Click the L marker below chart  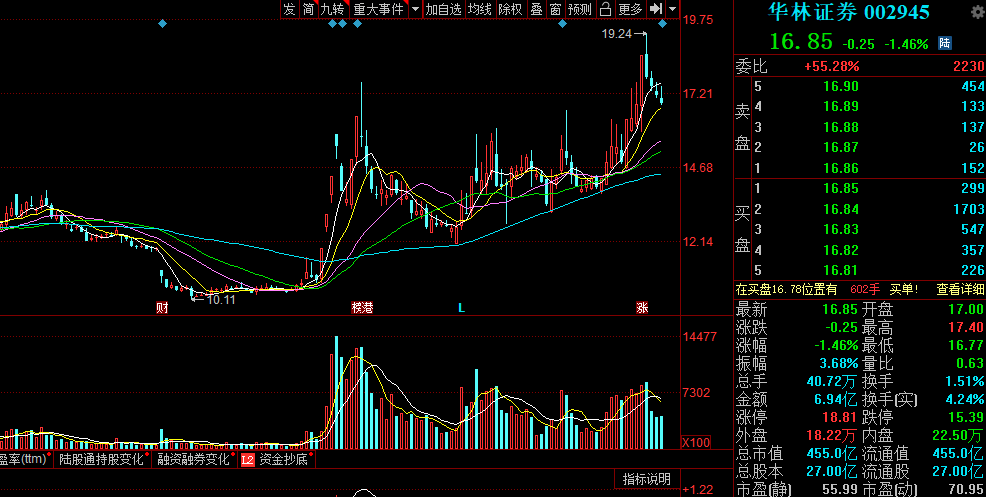click(461, 308)
